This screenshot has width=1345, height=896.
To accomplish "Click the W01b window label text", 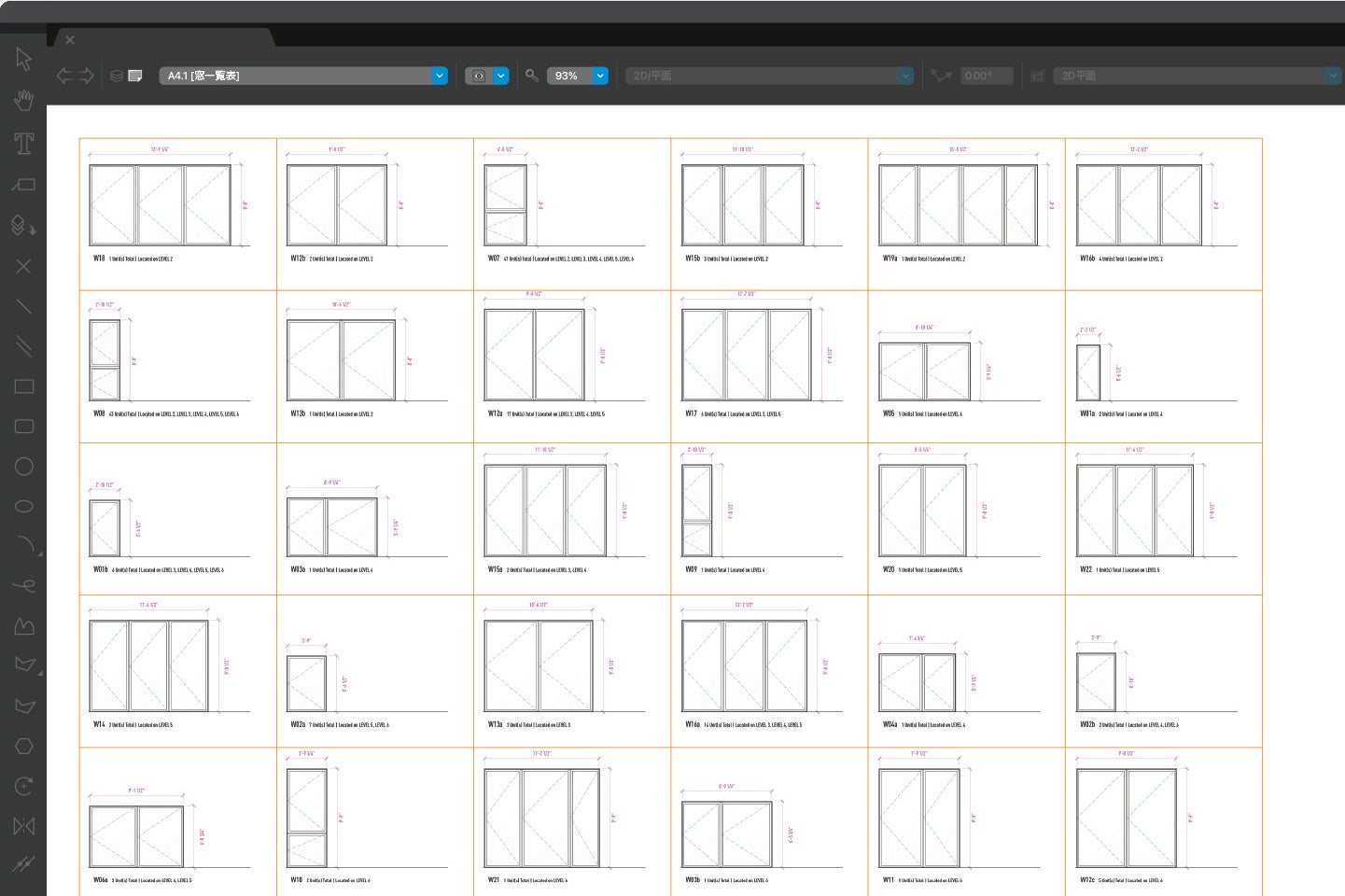I will [x=101, y=569].
